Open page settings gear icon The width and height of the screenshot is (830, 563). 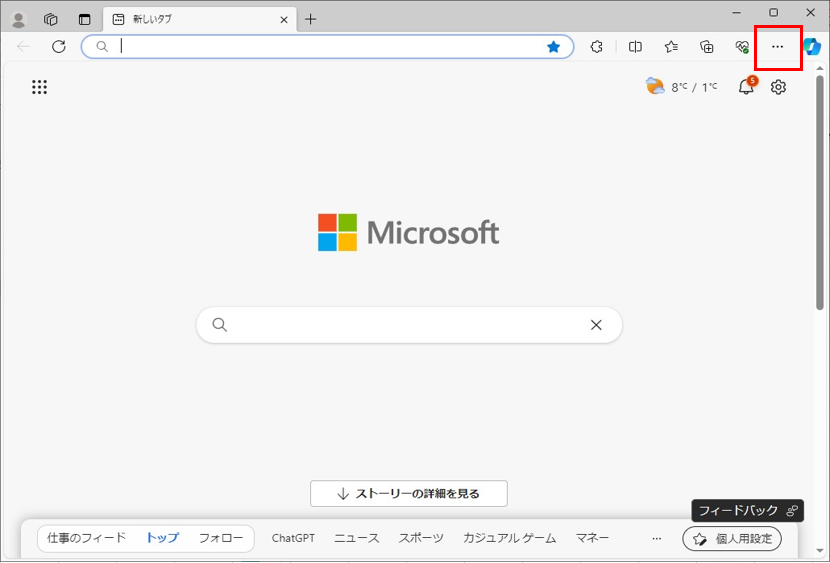778,87
